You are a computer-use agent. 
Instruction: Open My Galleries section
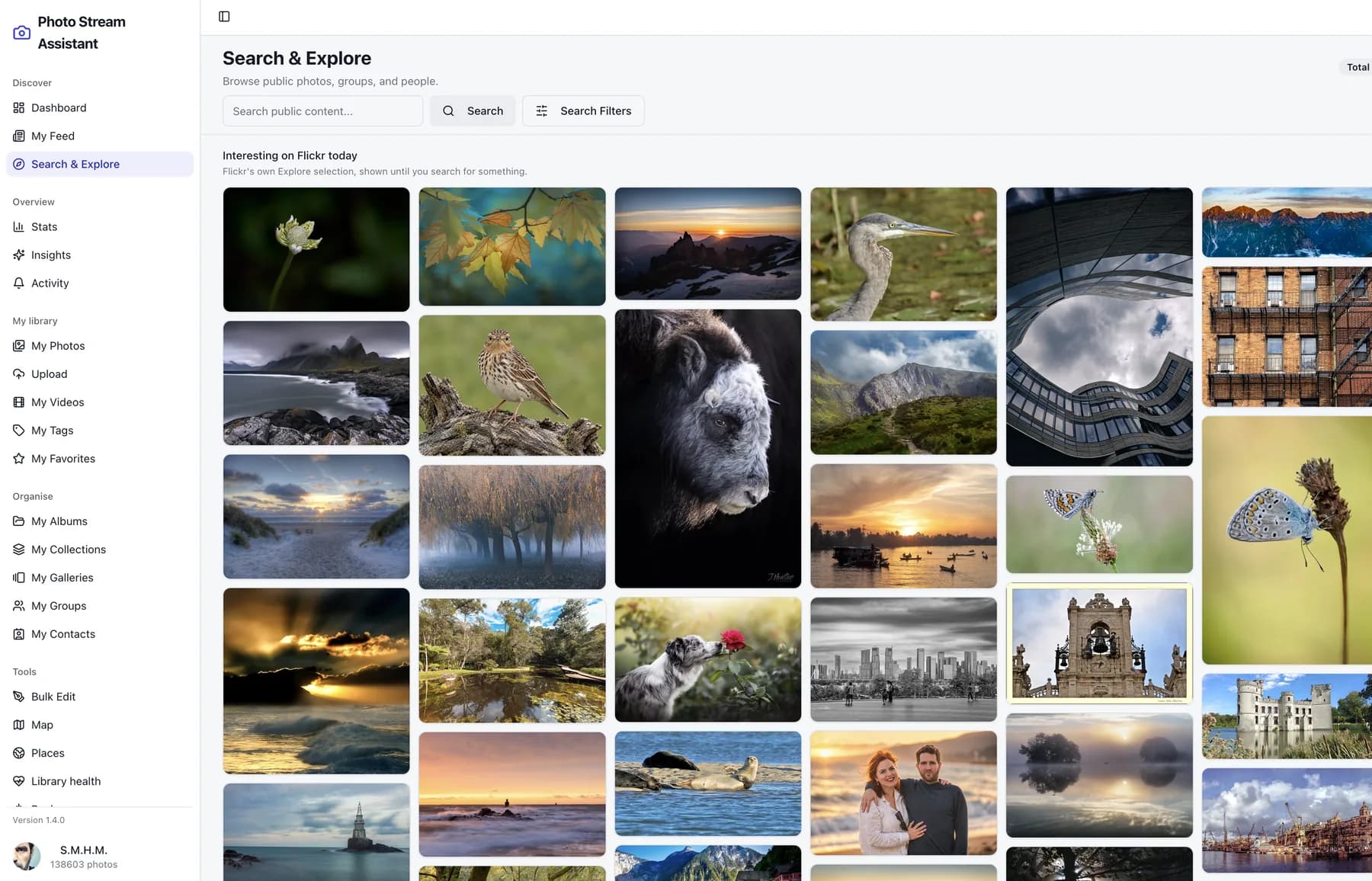coord(100,578)
